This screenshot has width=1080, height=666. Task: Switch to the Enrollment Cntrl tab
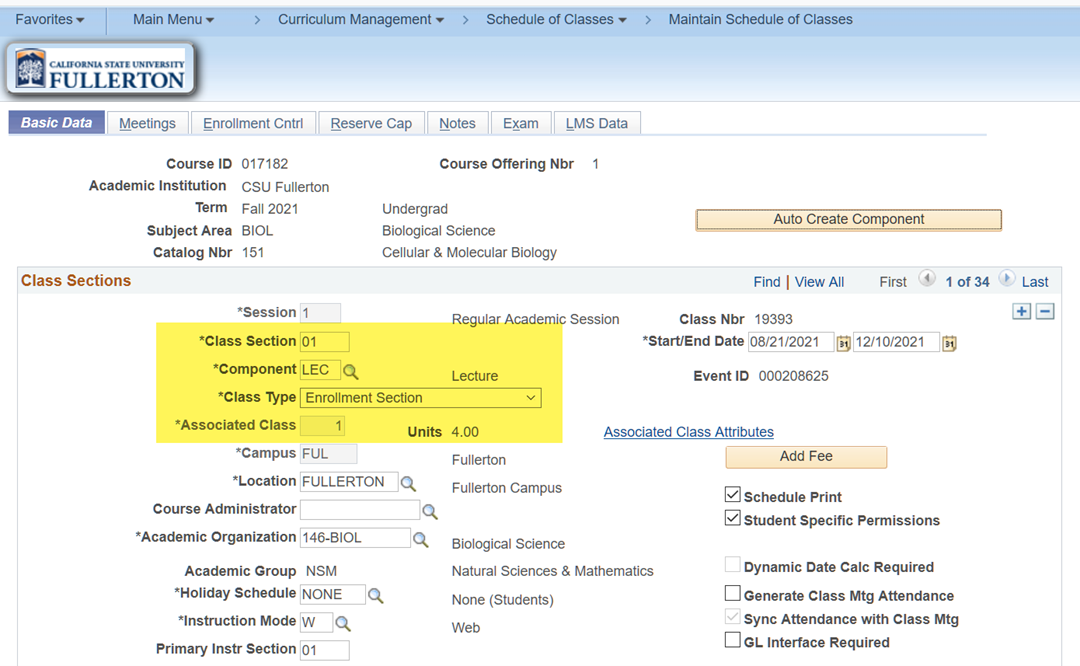tap(253, 123)
